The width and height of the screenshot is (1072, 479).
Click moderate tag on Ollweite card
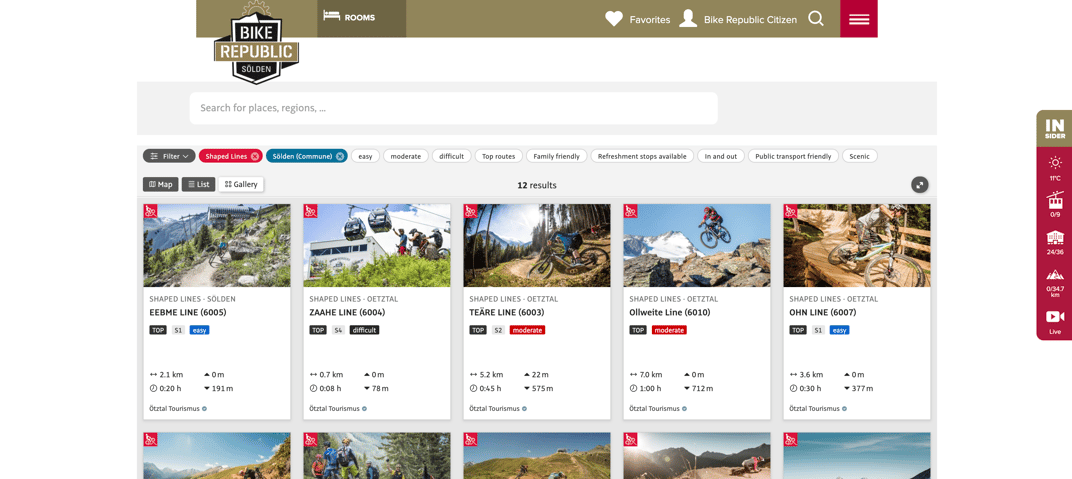[669, 330]
